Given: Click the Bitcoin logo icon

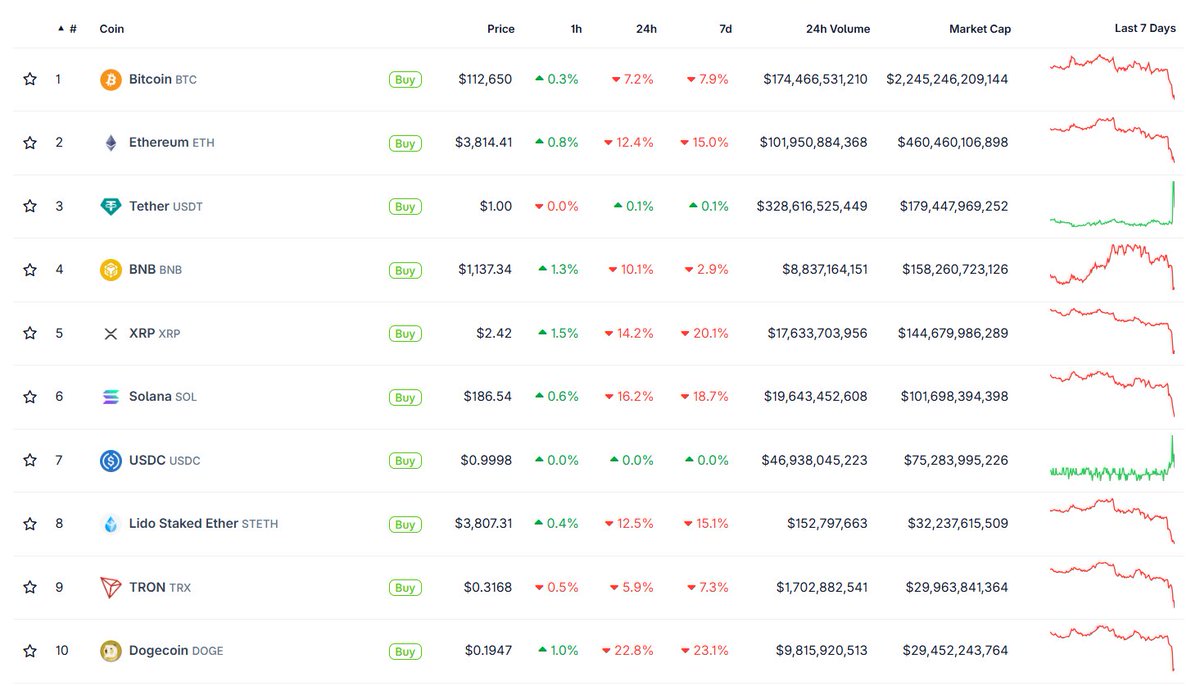Looking at the screenshot, I should 111,79.
